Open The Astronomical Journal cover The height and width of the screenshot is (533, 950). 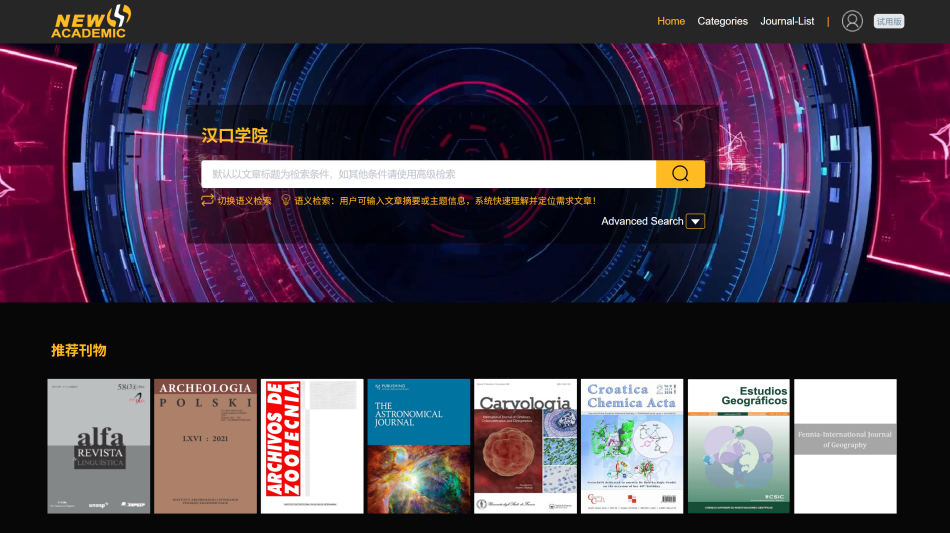tap(419, 446)
